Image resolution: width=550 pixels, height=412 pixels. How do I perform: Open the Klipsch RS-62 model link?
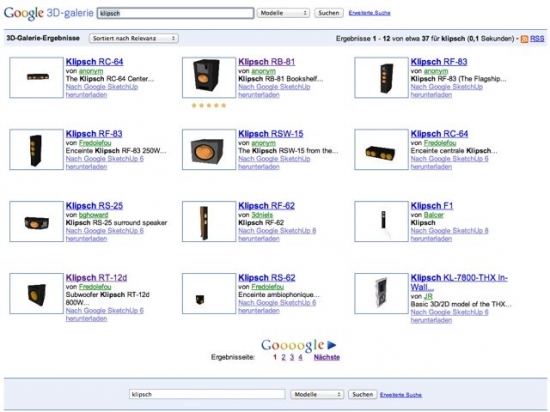(267, 278)
